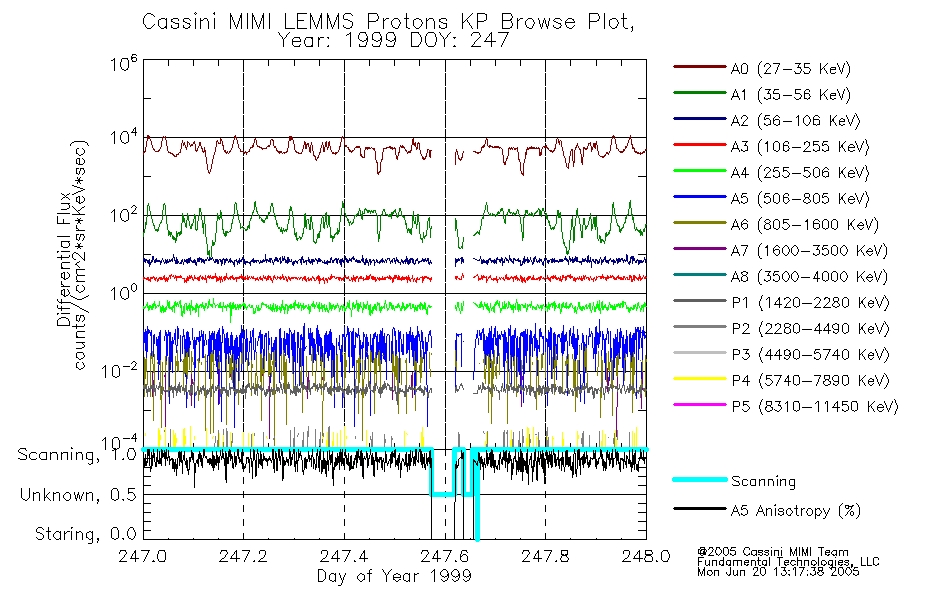Click the "Staring, 0.0" axis label
The height and width of the screenshot is (600, 950).
click(85, 534)
